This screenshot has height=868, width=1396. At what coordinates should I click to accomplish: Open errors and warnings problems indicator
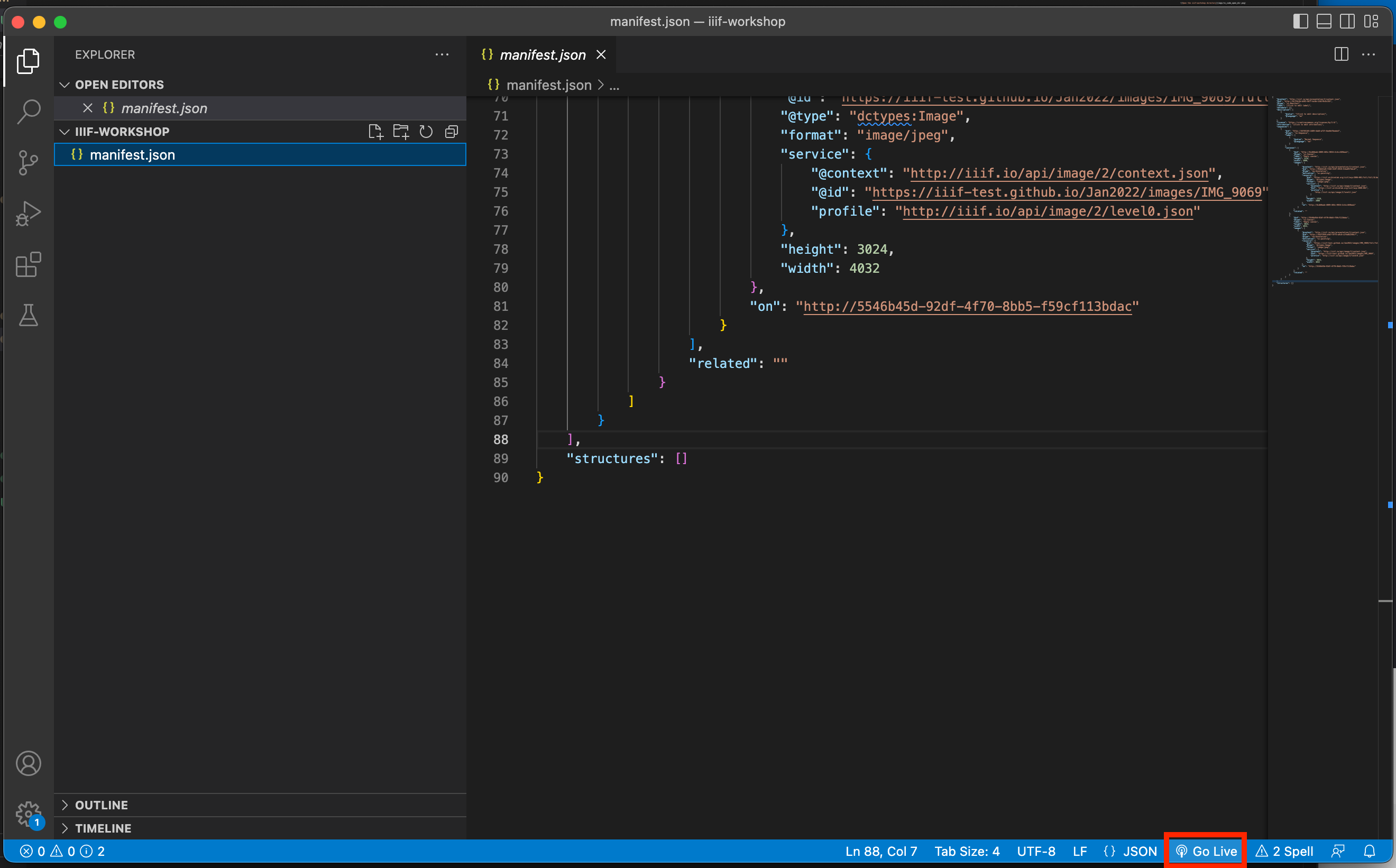[62, 851]
